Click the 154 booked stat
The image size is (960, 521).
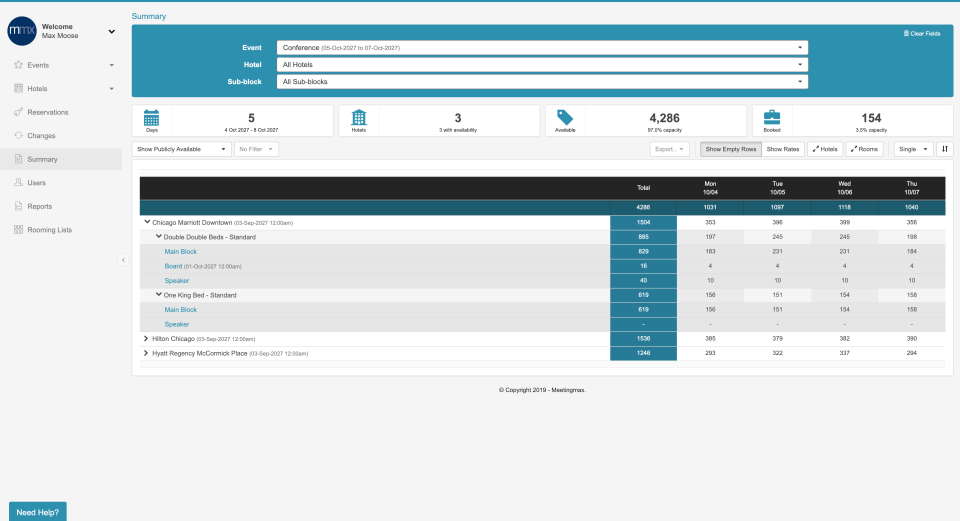pyautogui.click(x=871, y=118)
